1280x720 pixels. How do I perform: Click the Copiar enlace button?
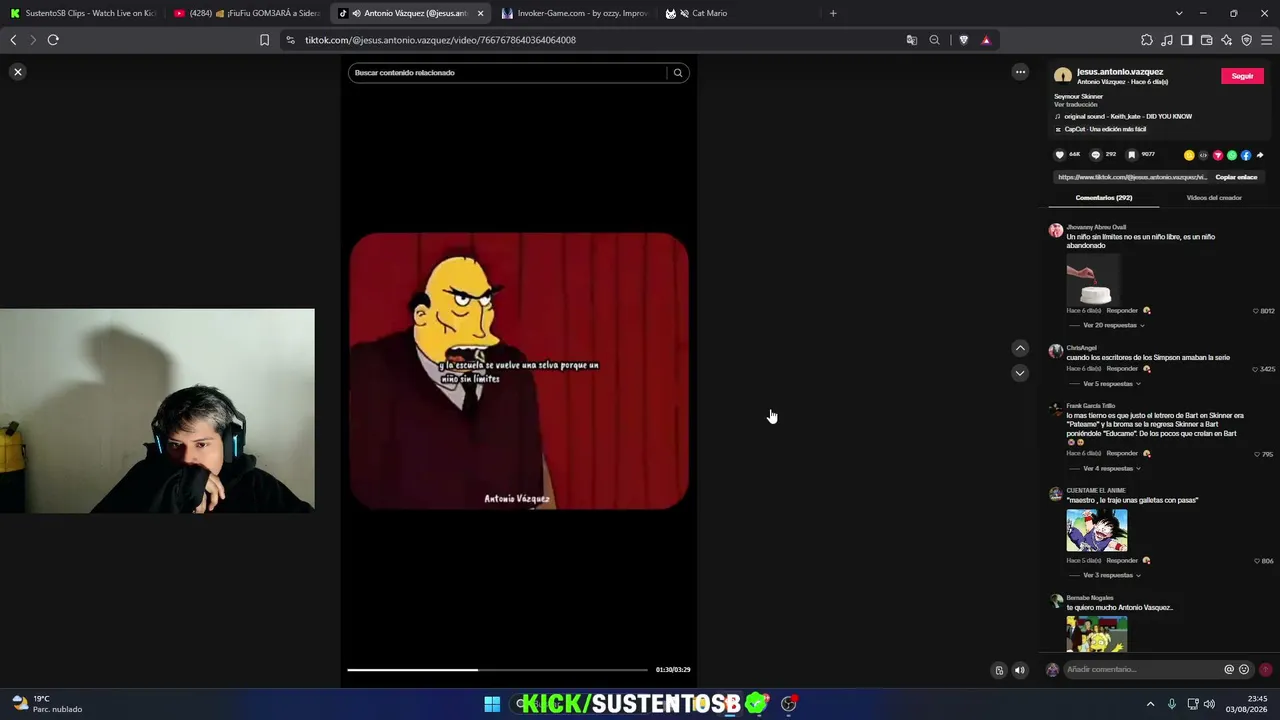1236,177
